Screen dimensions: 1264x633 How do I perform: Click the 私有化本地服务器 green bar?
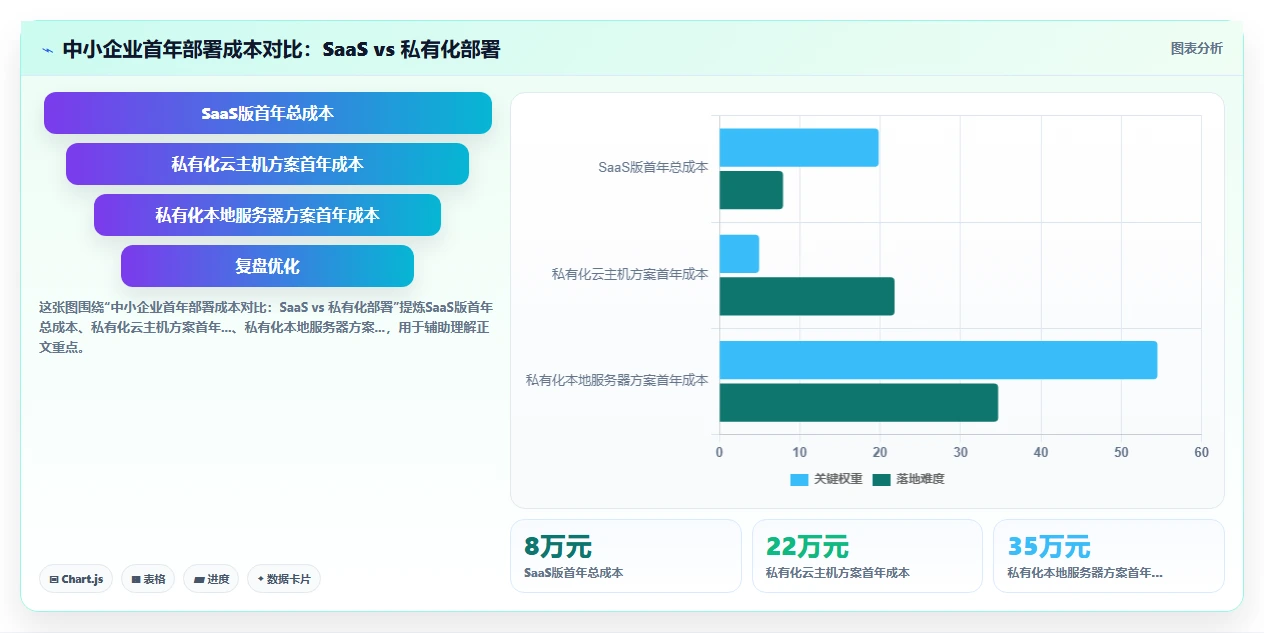click(x=859, y=402)
